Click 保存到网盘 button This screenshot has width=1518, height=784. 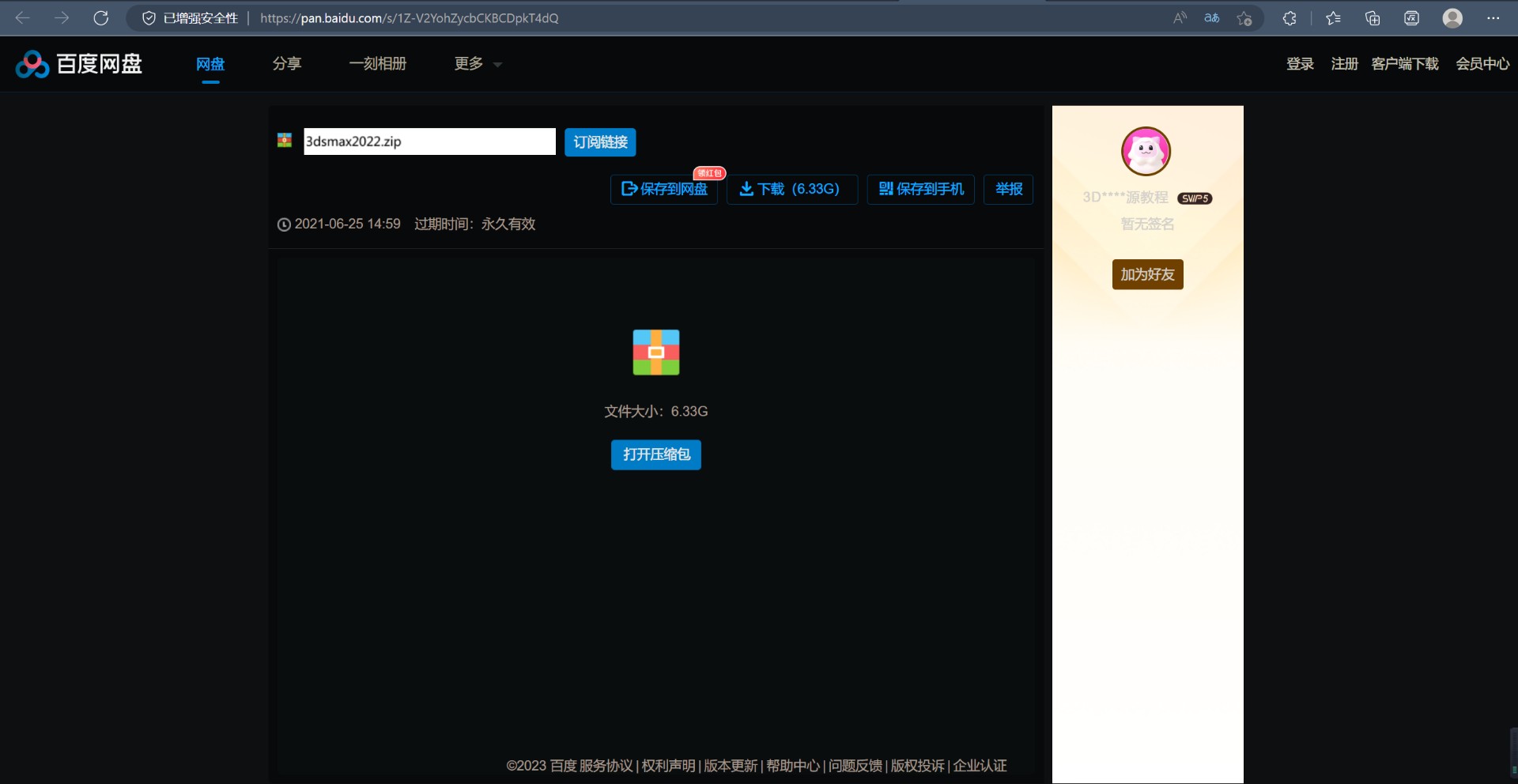click(x=664, y=190)
